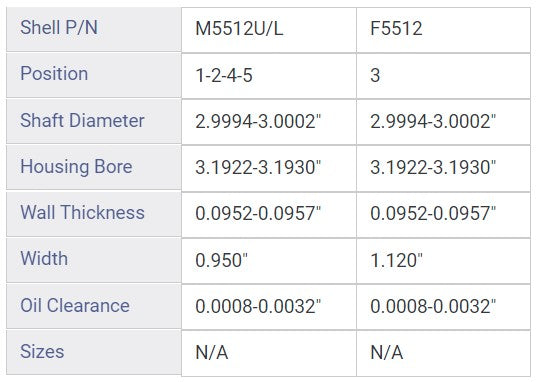The image size is (540, 382).
Task: Select the 0.950" width value
Action: click(269, 261)
